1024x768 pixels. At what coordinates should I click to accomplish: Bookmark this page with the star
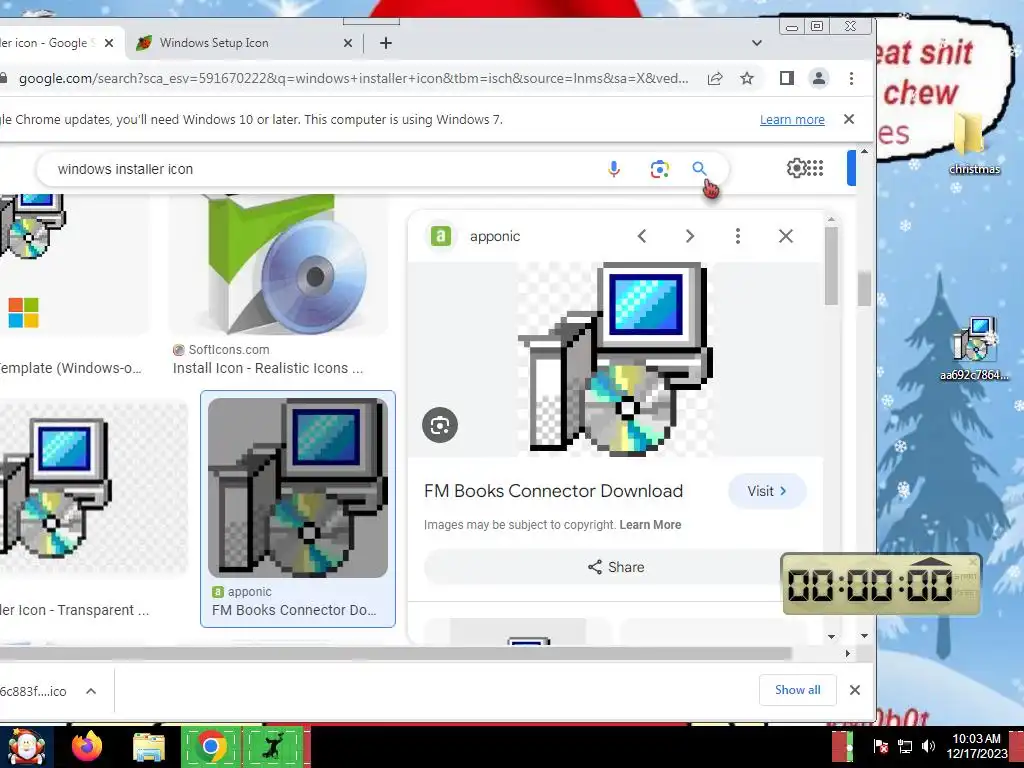(x=747, y=78)
